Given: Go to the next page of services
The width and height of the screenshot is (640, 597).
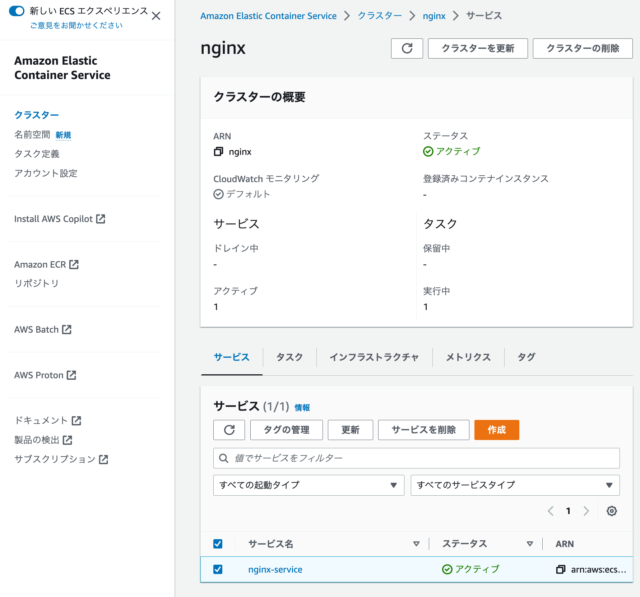Looking at the screenshot, I should (586, 511).
